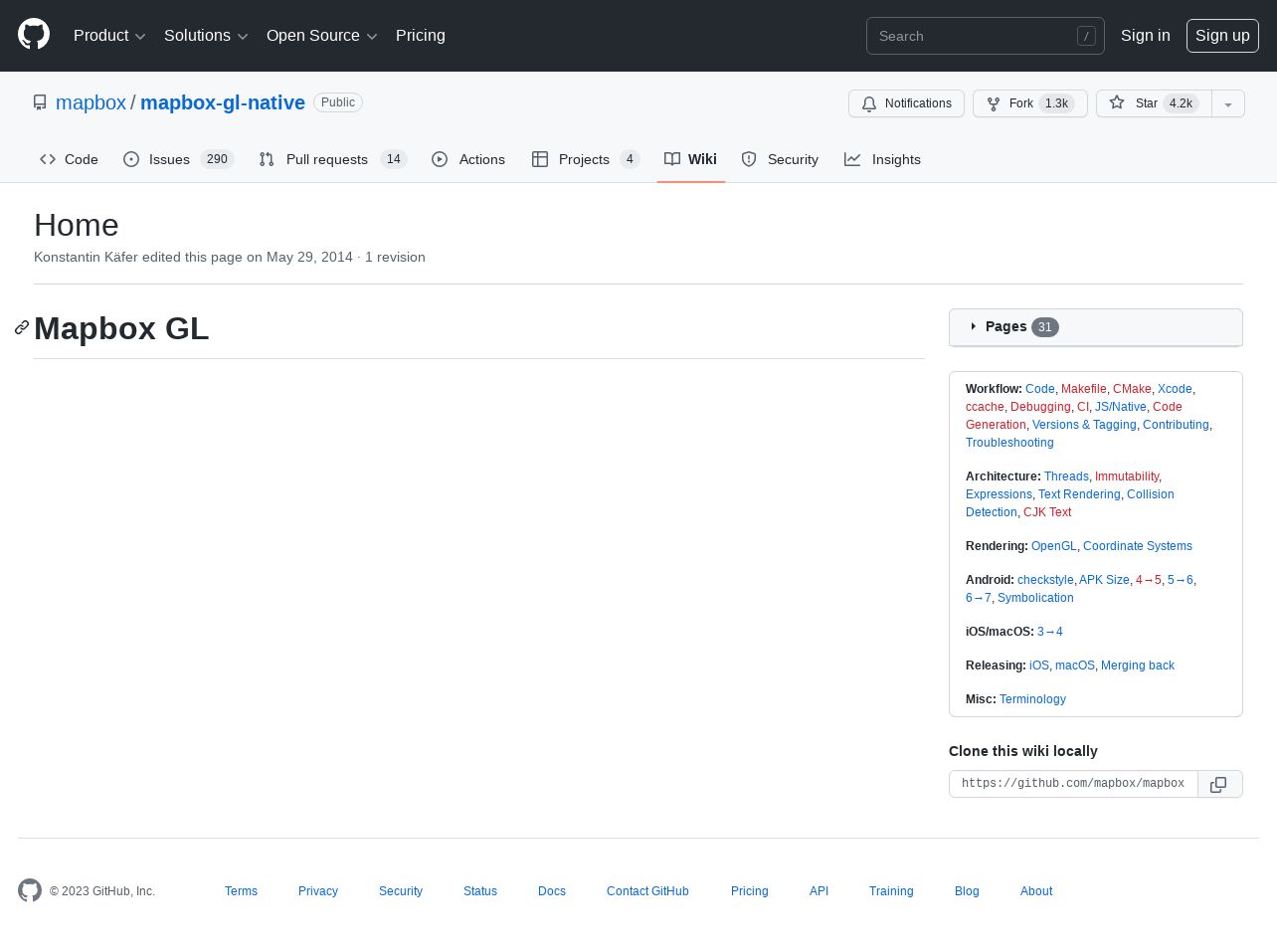Select the Wiki tab
This screenshot has height=952, width=1277.
pos(691,159)
